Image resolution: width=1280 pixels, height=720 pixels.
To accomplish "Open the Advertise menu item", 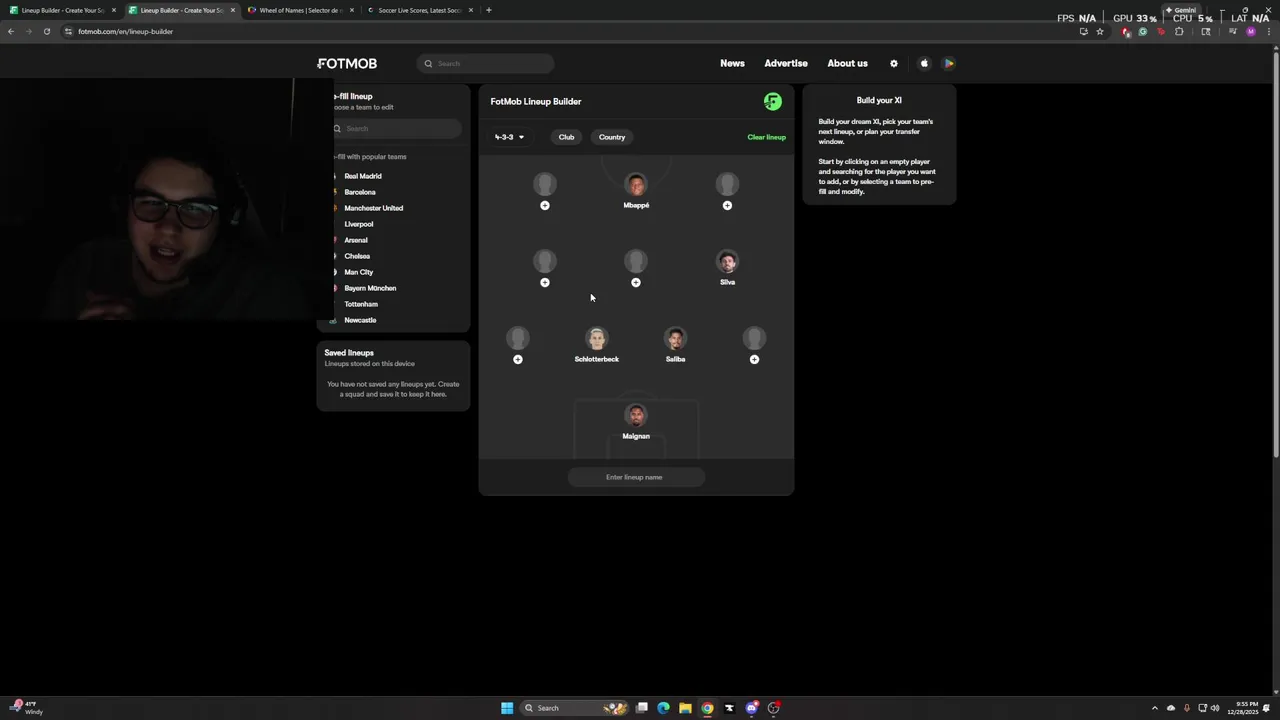I will (x=786, y=63).
